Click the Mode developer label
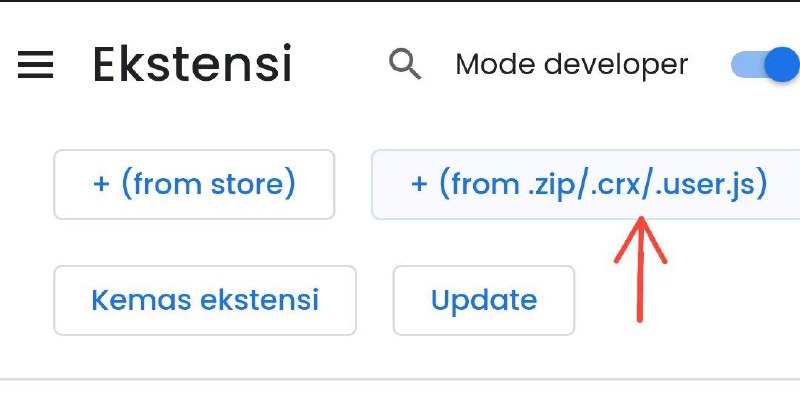Viewport: 800px width, 393px height. coord(571,65)
